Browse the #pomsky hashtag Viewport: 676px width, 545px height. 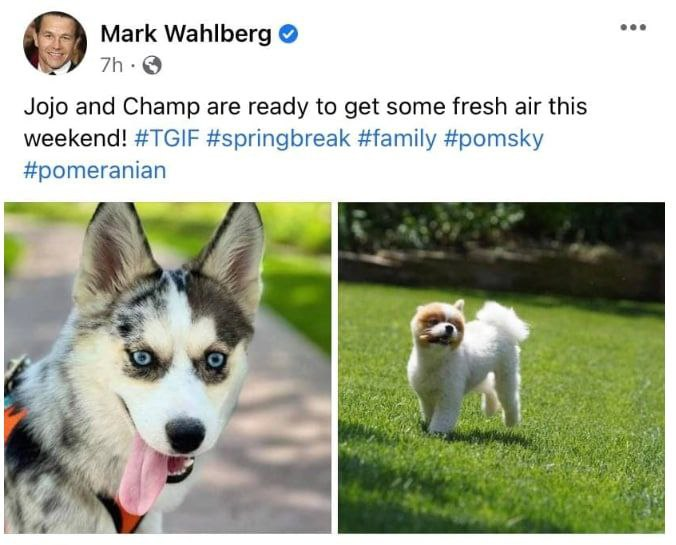[493, 139]
